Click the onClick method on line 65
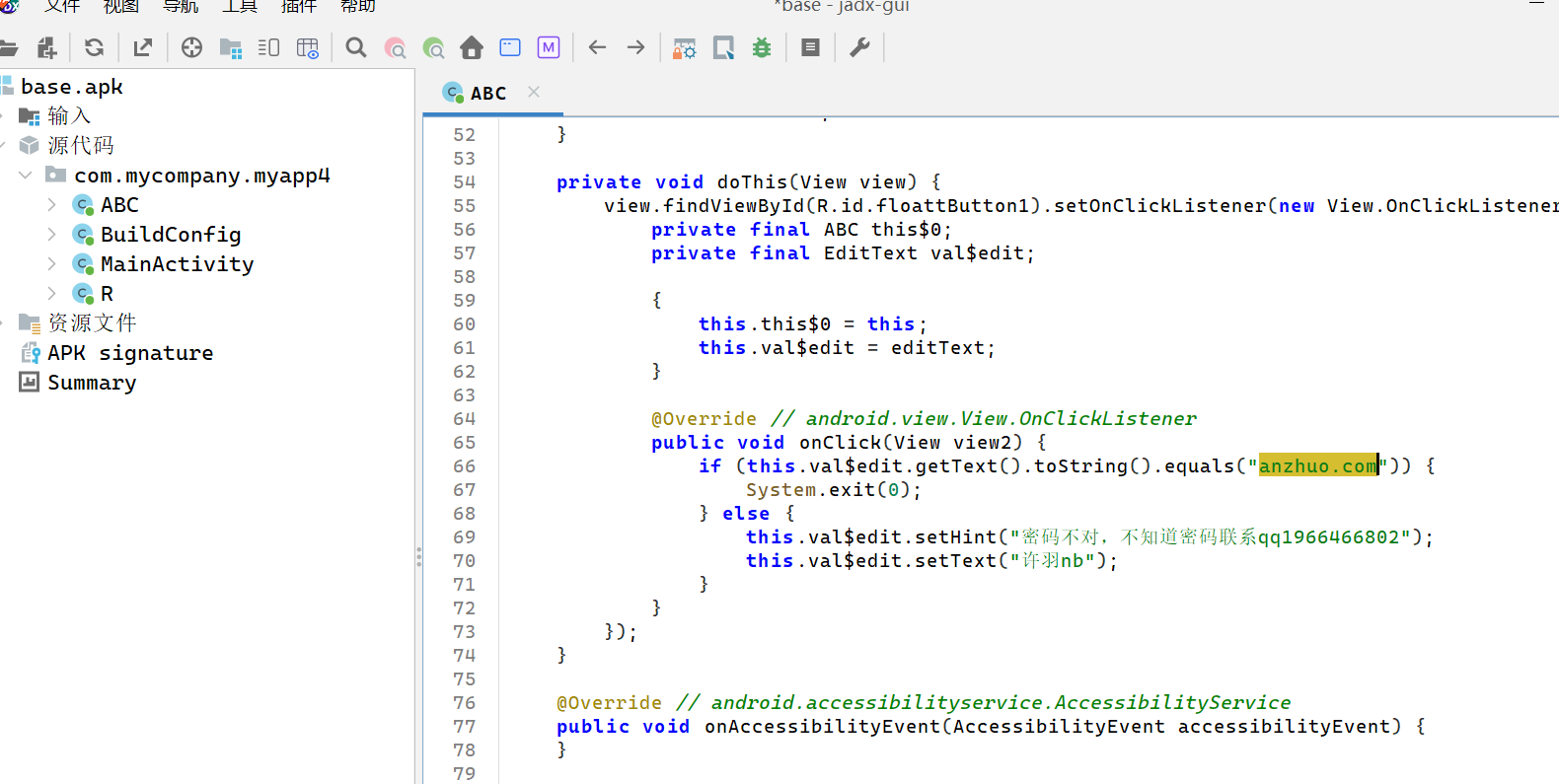Screen dimensions: 1559x784 [840, 442]
